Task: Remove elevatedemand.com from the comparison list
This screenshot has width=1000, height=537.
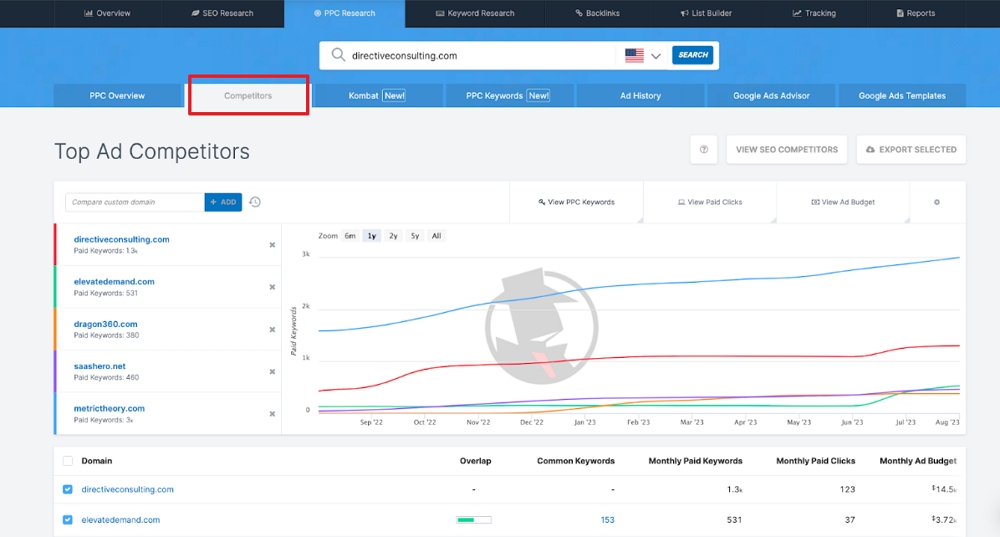Action: (272, 287)
